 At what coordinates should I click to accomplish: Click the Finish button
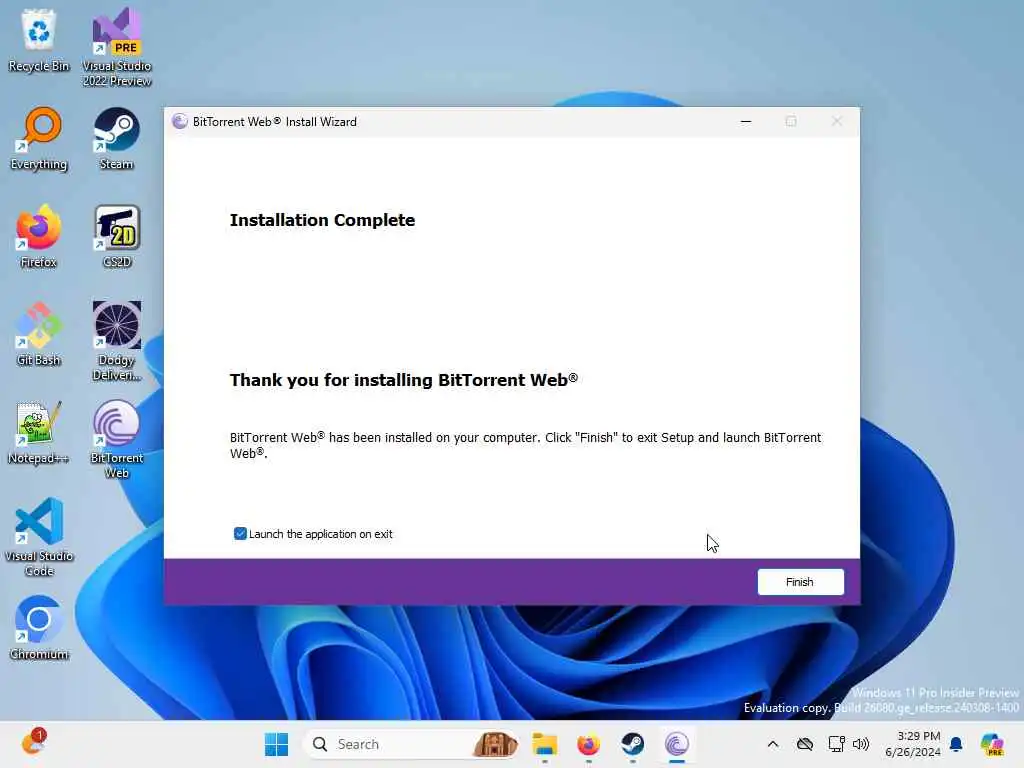point(800,582)
